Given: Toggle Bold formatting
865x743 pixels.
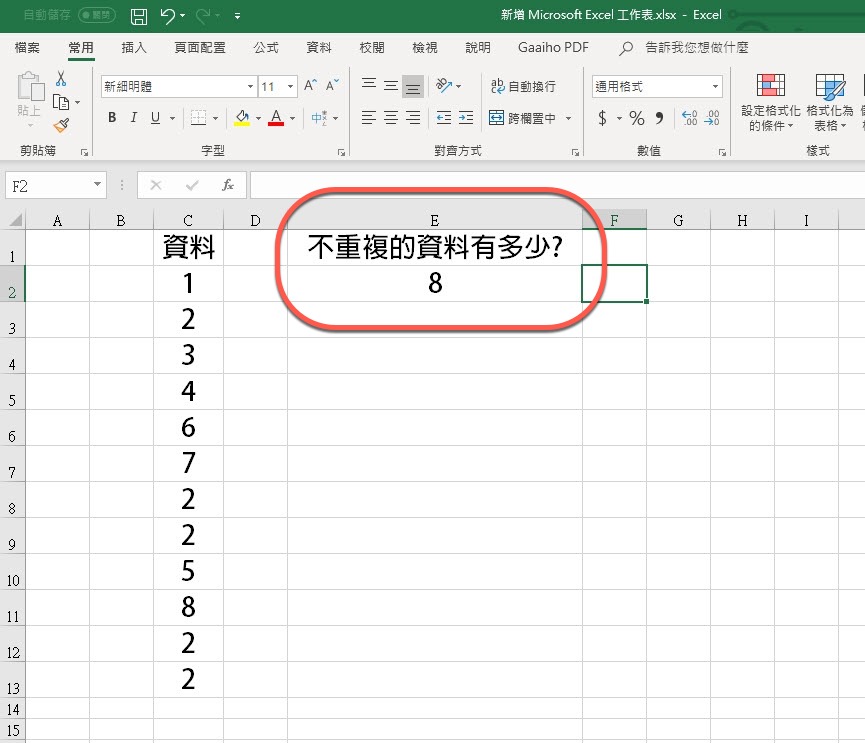Looking at the screenshot, I should (x=112, y=117).
